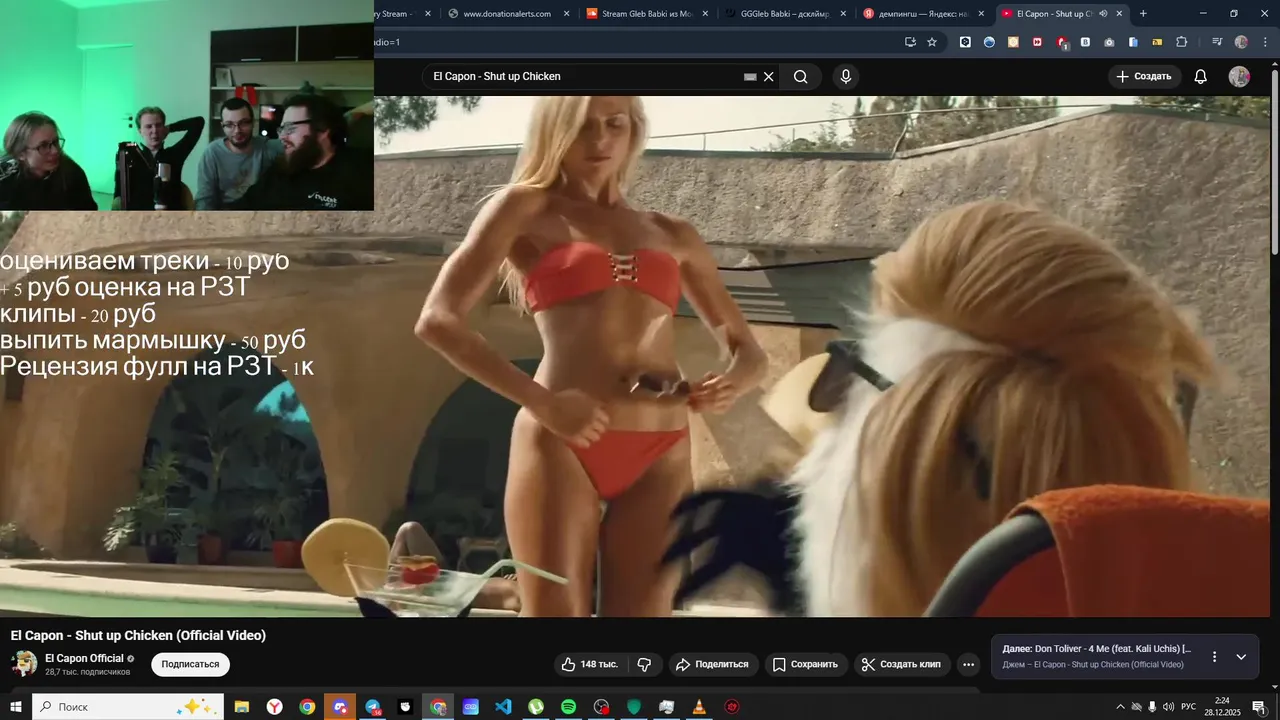Open the system volume speaker icon
This screenshot has height=720, width=1280.
pyautogui.click(x=1168, y=707)
